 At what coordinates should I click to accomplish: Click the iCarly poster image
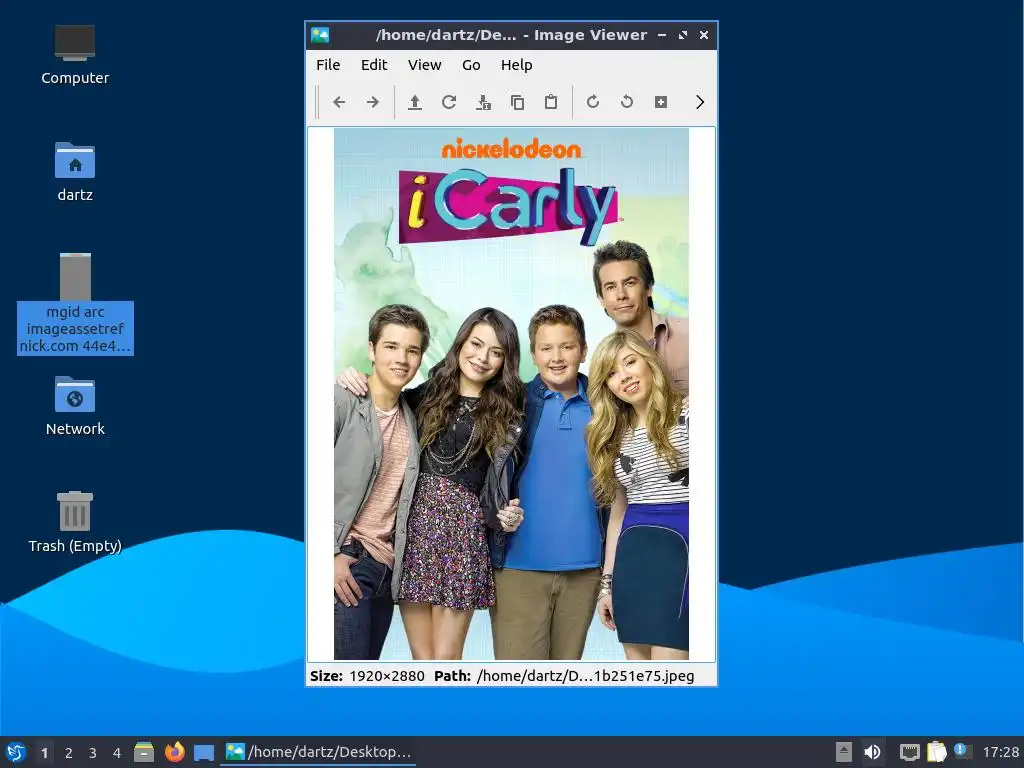coord(511,394)
